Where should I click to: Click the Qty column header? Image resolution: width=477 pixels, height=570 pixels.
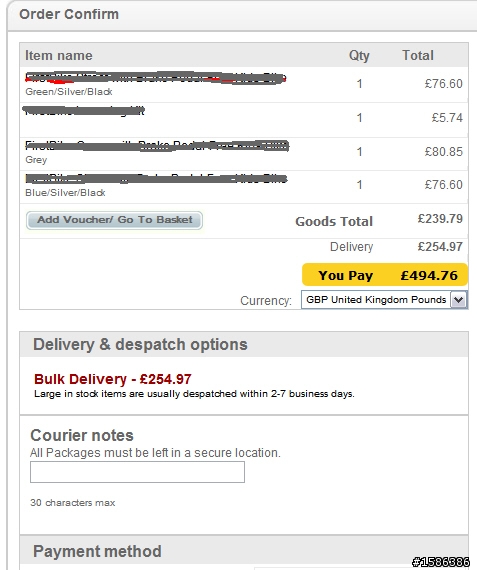click(359, 56)
